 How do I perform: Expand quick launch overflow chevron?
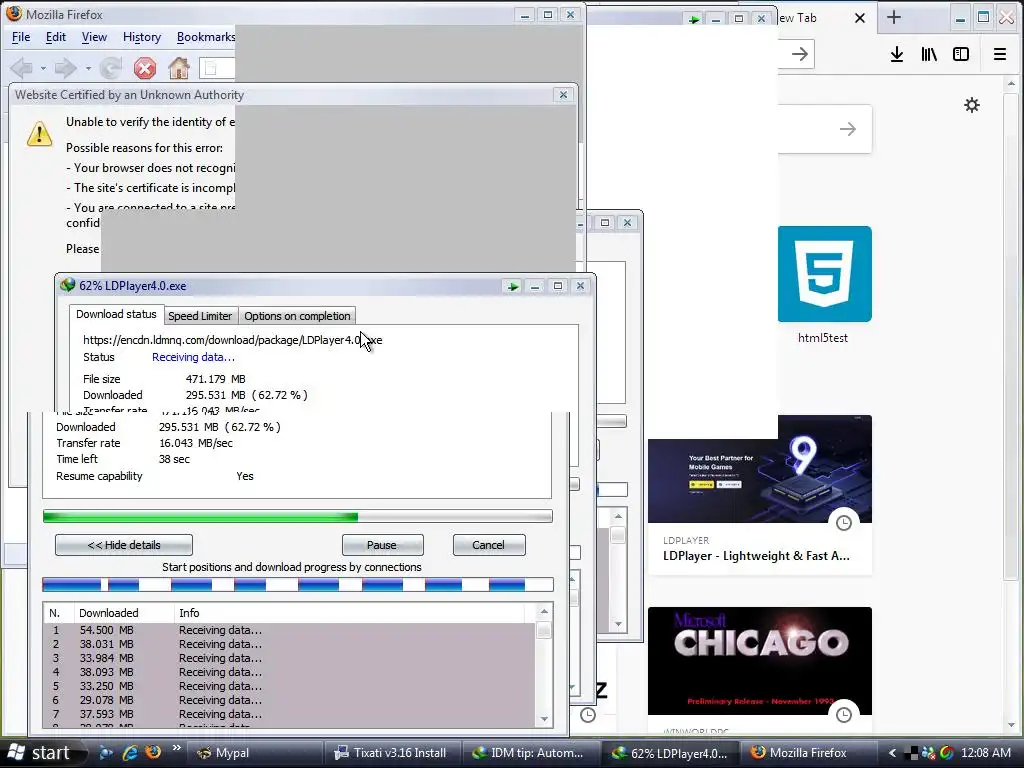click(176, 748)
